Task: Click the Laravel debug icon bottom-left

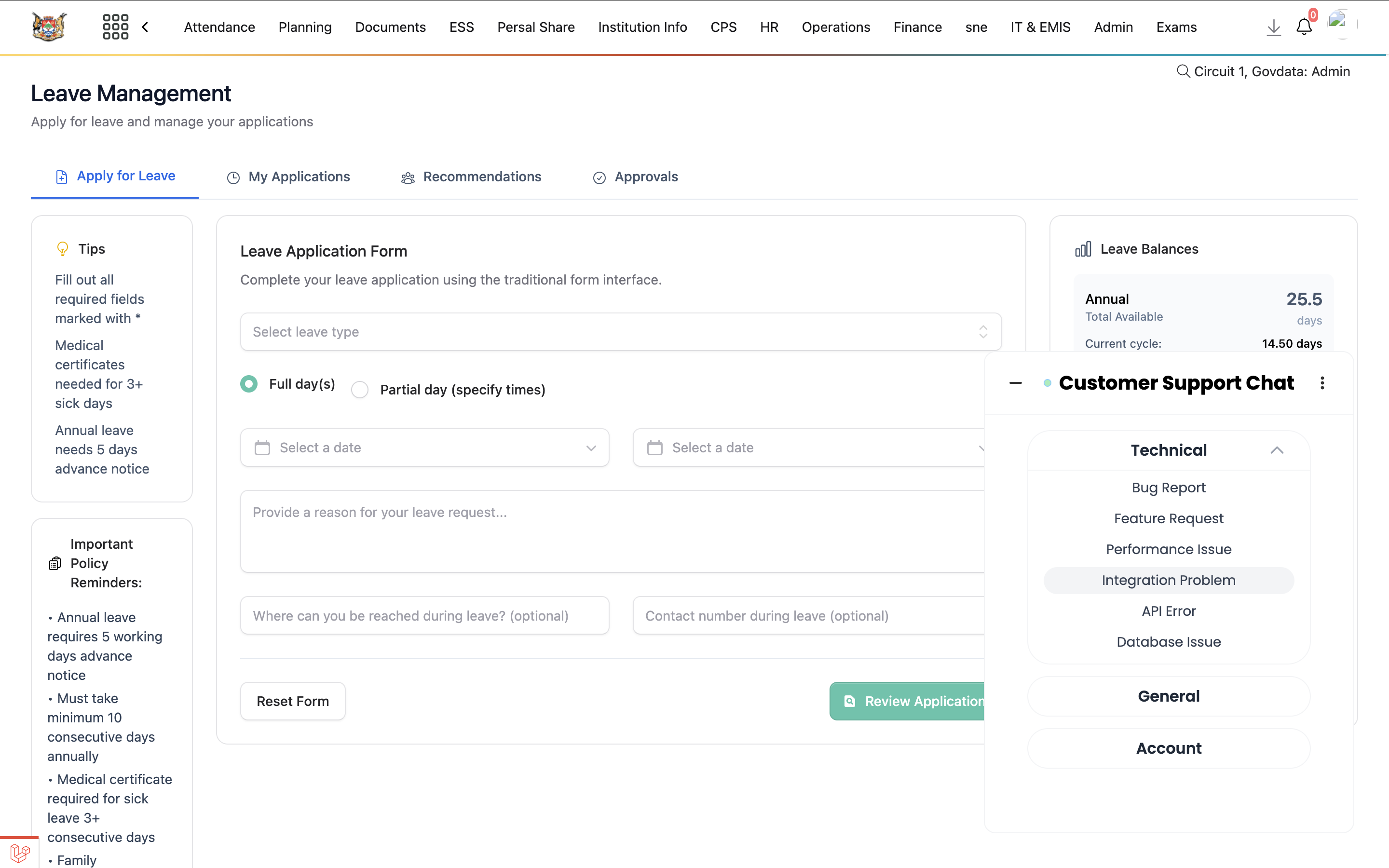Action: point(19,853)
